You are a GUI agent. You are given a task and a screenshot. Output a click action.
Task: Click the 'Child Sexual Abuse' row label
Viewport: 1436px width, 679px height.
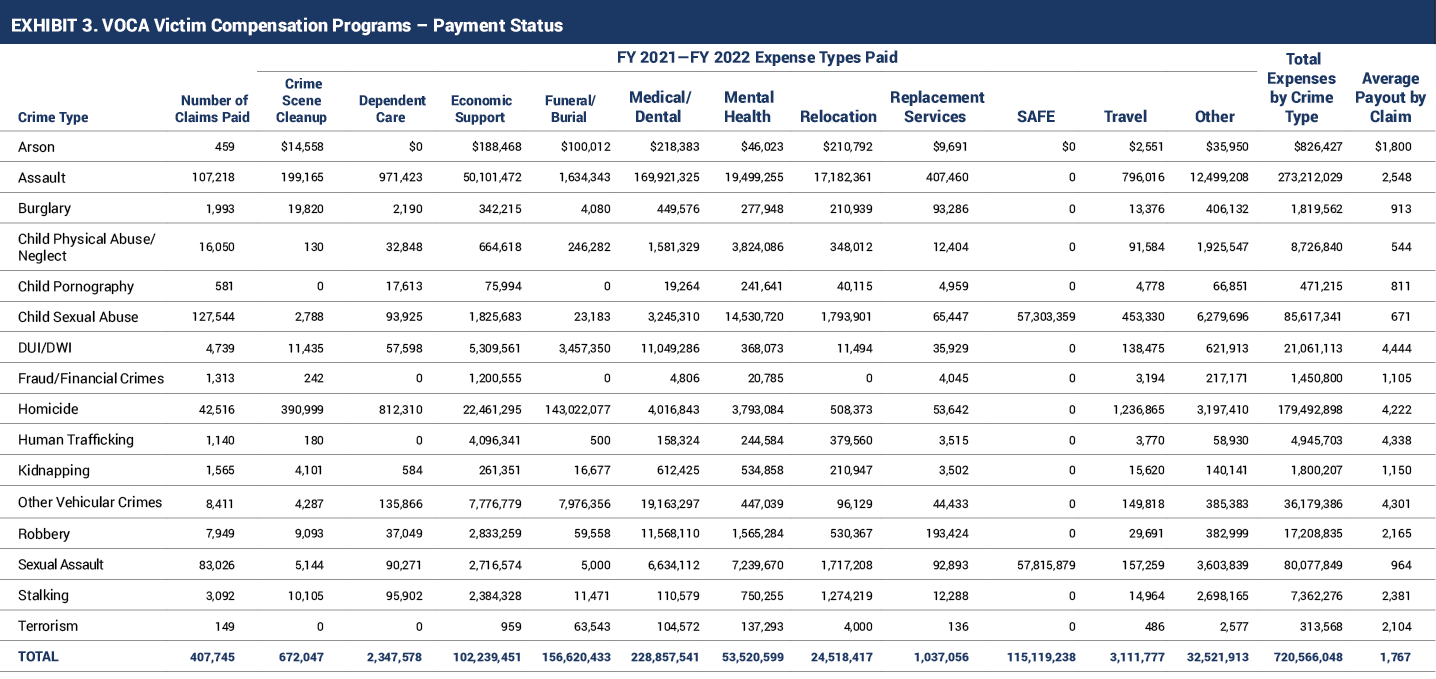coord(78,317)
